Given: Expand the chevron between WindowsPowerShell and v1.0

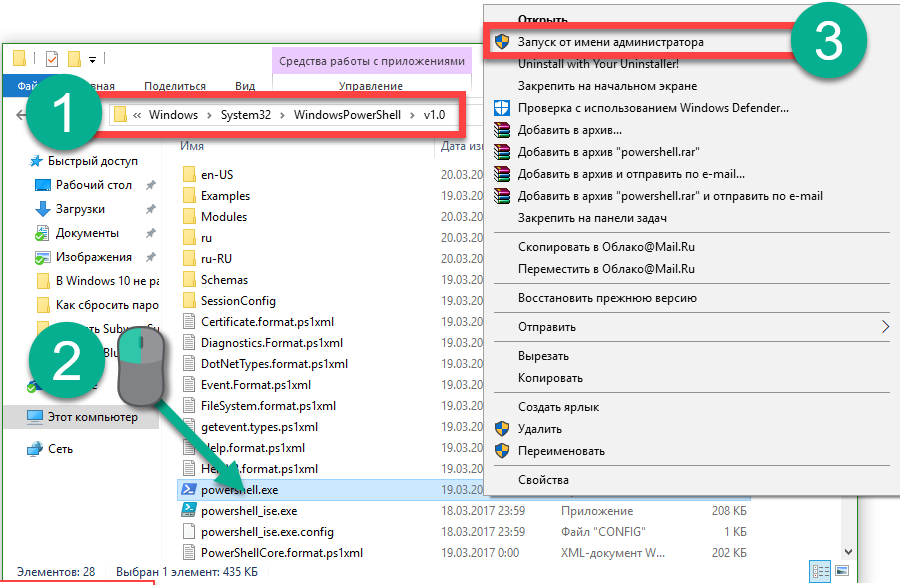Looking at the screenshot, I should coord(413,115).
